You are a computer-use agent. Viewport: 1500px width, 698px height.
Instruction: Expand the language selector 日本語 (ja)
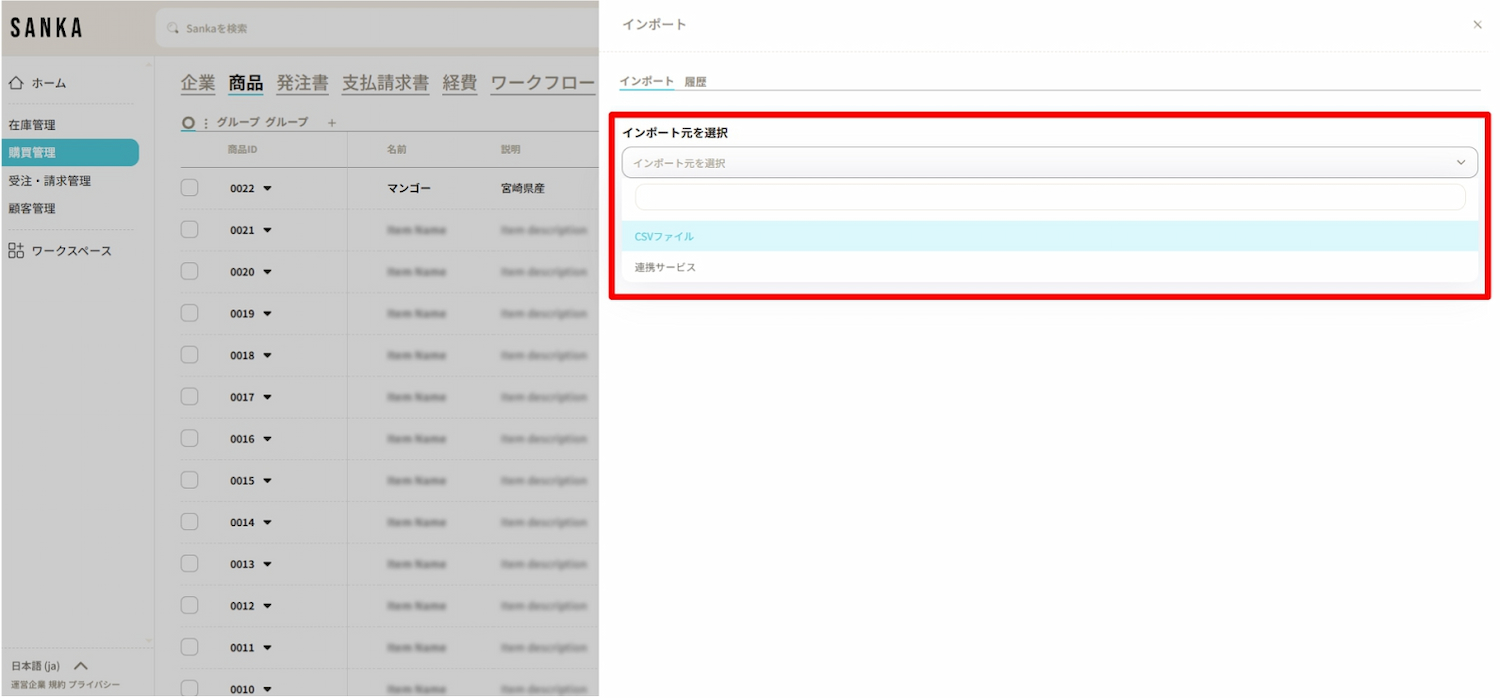[x=81, y=666]
